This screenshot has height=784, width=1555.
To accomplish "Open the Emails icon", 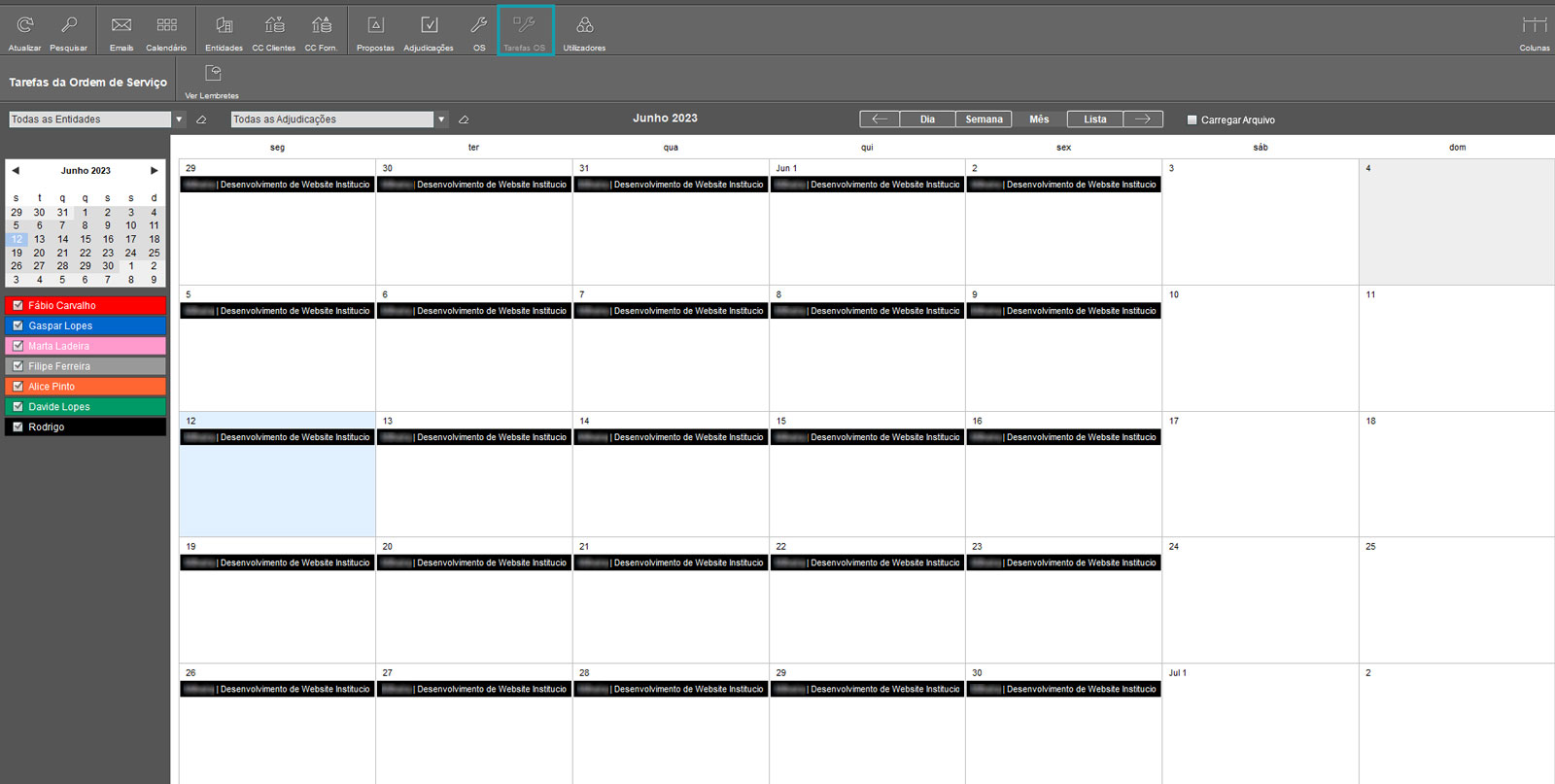I will pyautogui.click(x=121, y=26).
